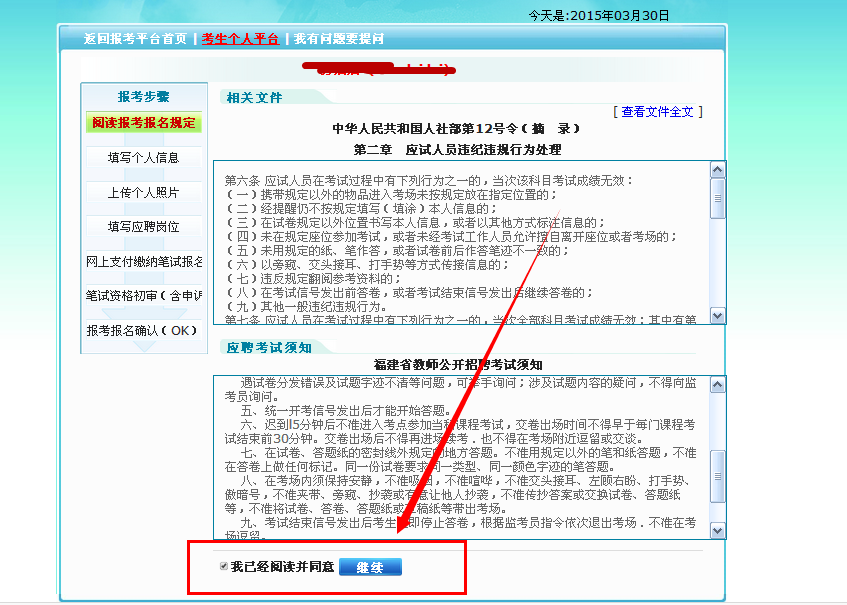This screenshot has height=605, width=847.
Task: Click 返回报考平台首页 in top navigation
Action: click(x=135, y=39)
